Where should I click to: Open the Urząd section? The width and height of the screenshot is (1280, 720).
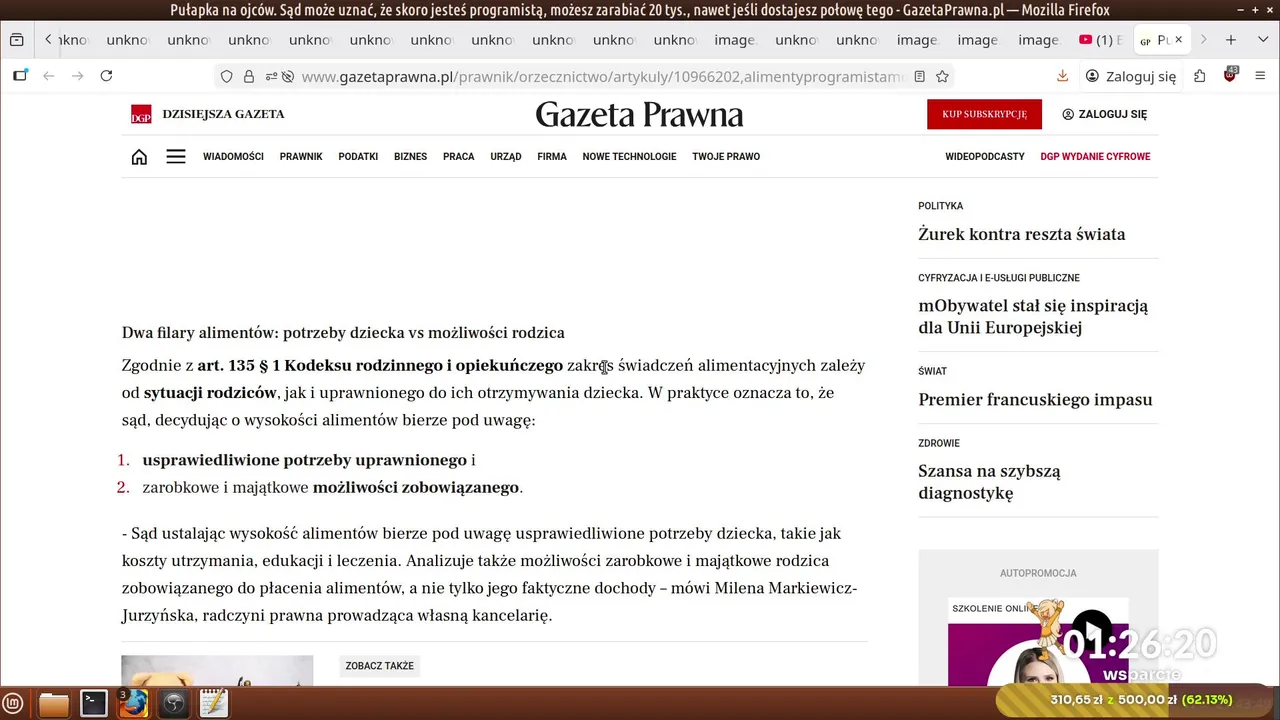point(506,157)
